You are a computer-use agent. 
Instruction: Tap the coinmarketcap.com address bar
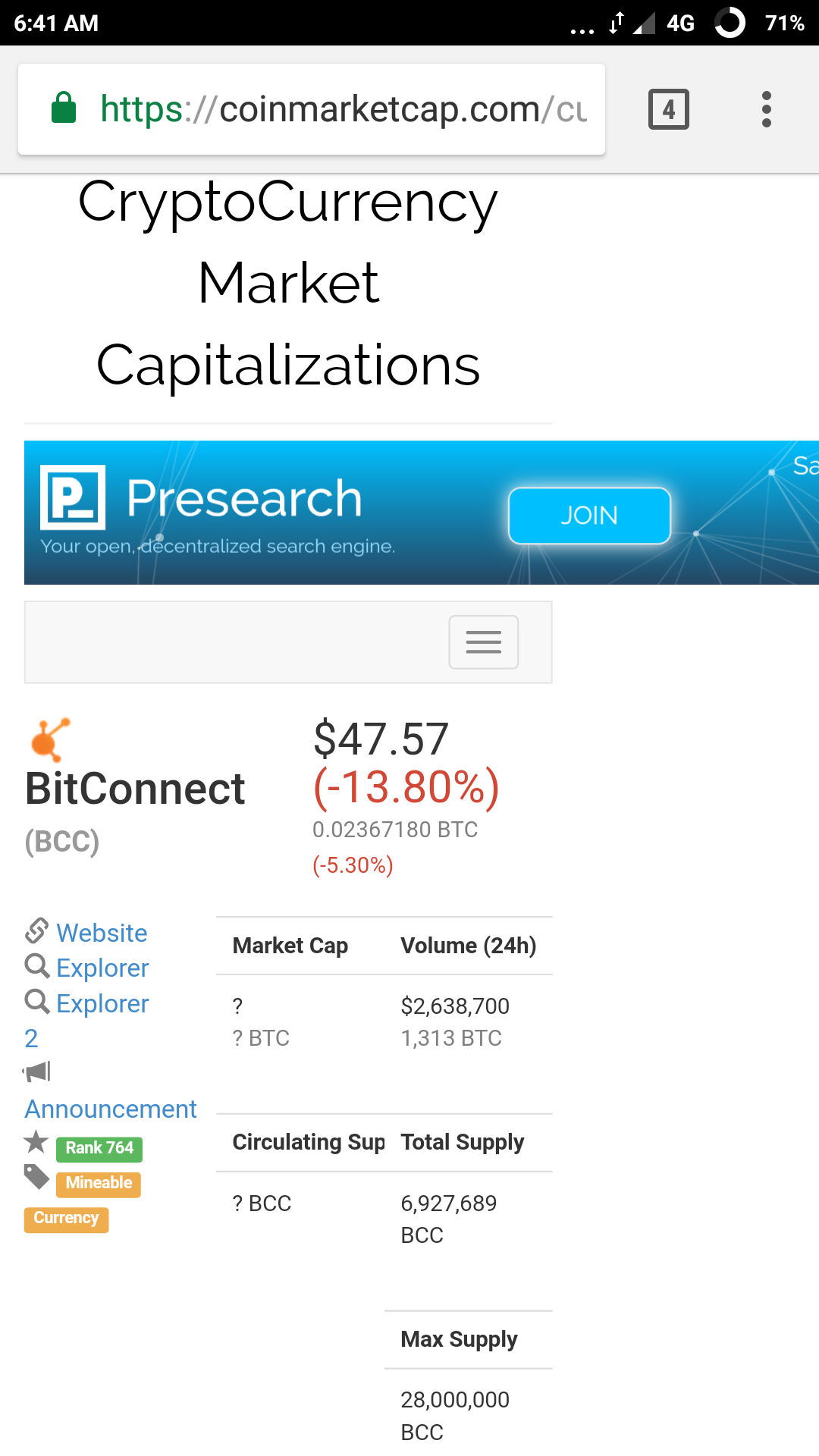[x=341, y=109]
